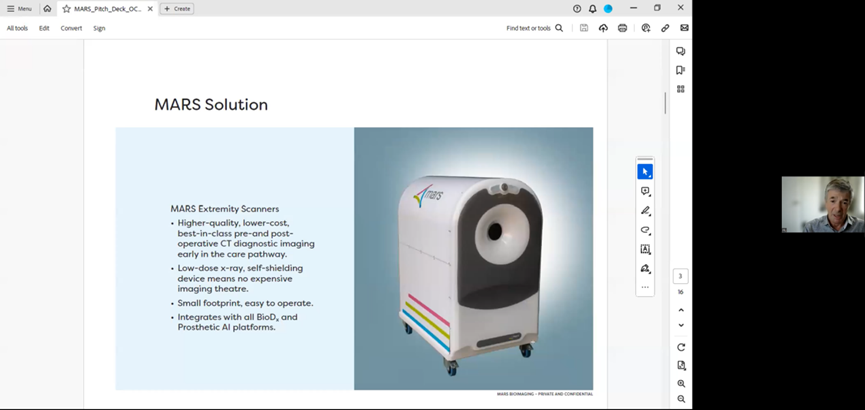Select the arrow selection tool
Screen dimensions: 865x410
(x=645, y=172)
